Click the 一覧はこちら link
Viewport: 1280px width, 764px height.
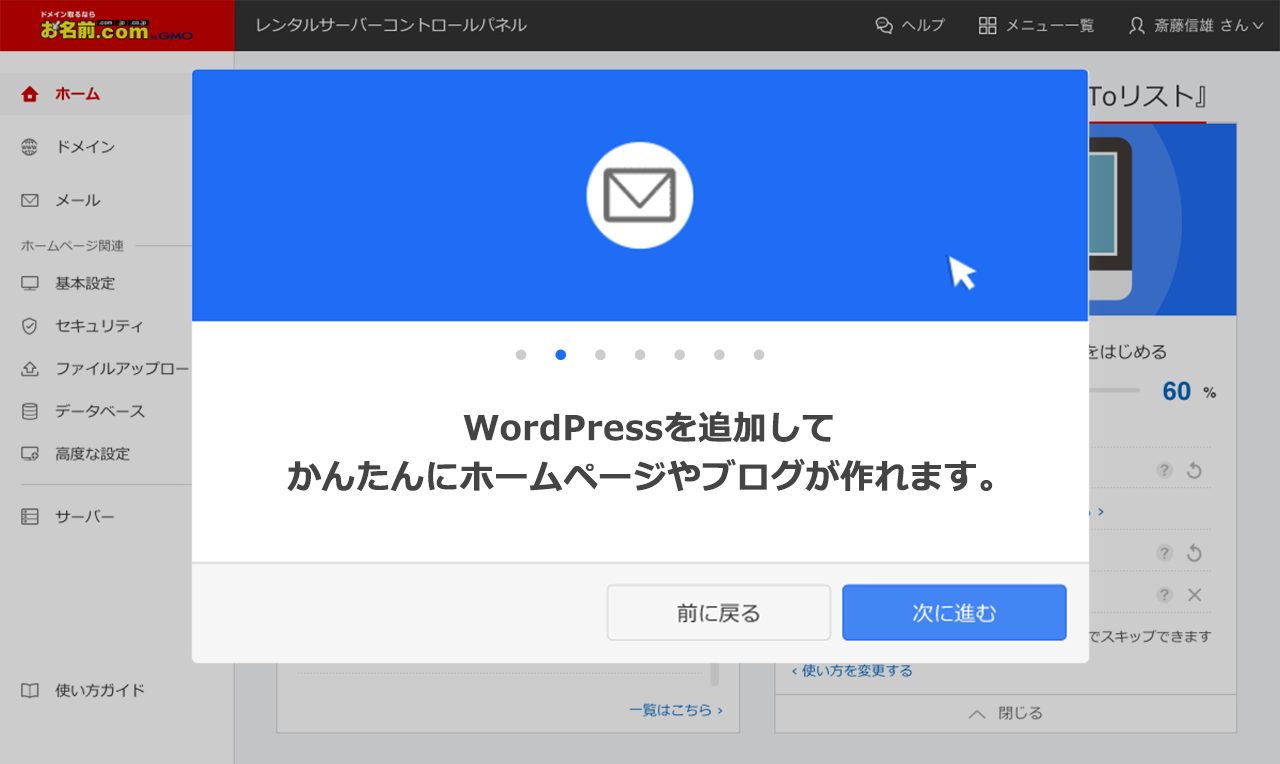676,710
